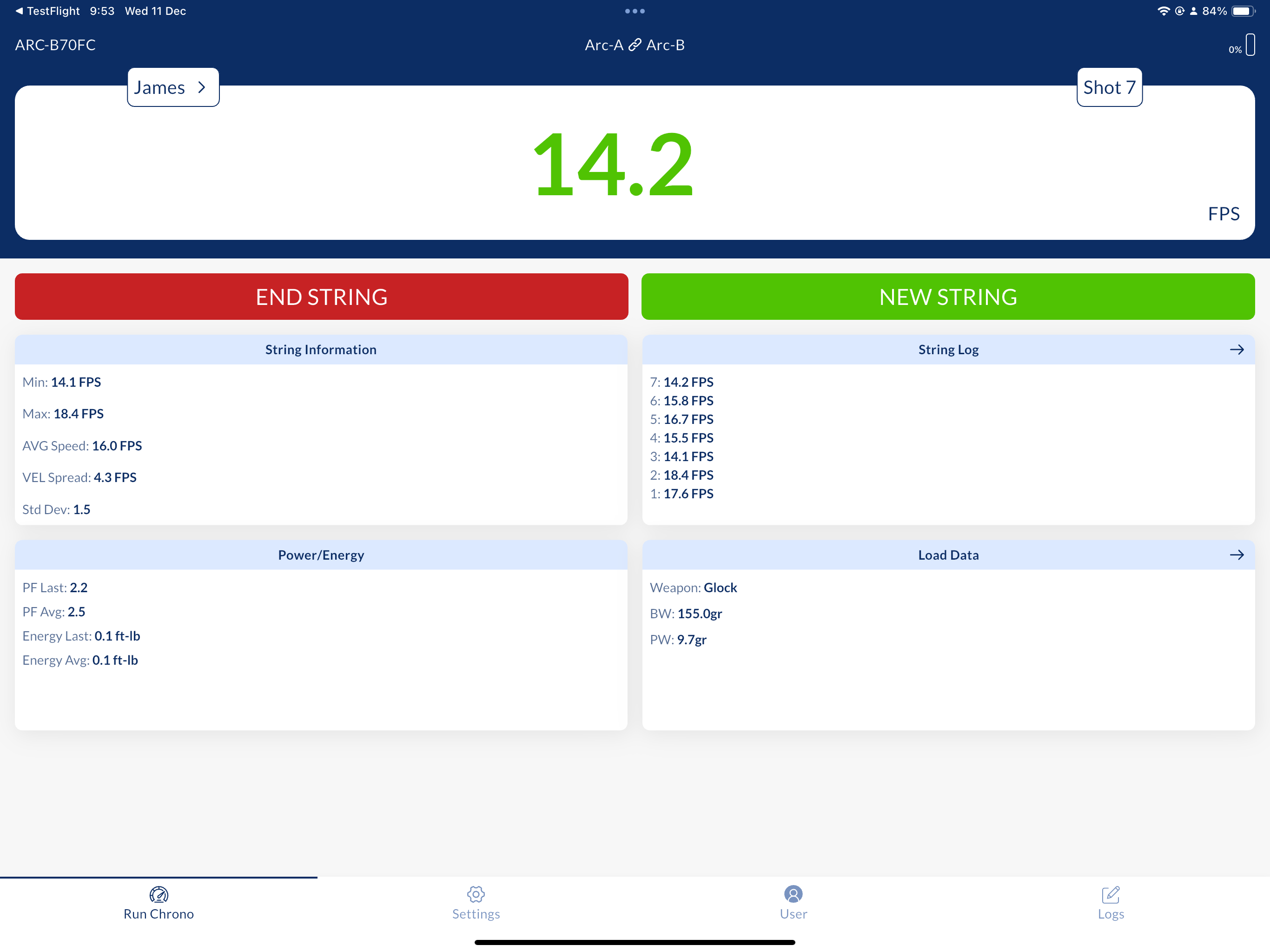This screenshot has width=1270, height=952.
Task: Select String Log shot 6: 15.8 FPS
Action: coord(681,400)
